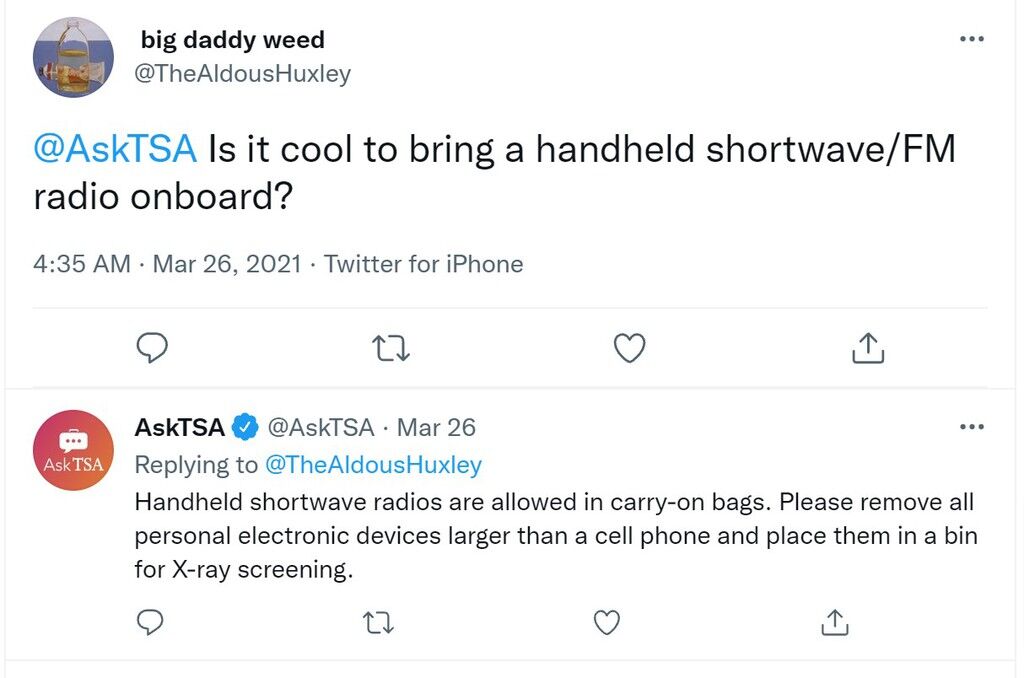1024x678 pixels.
Task: Open the Twitter for iPhone source label
Action: pyautogui.click(x=423, y=264)
